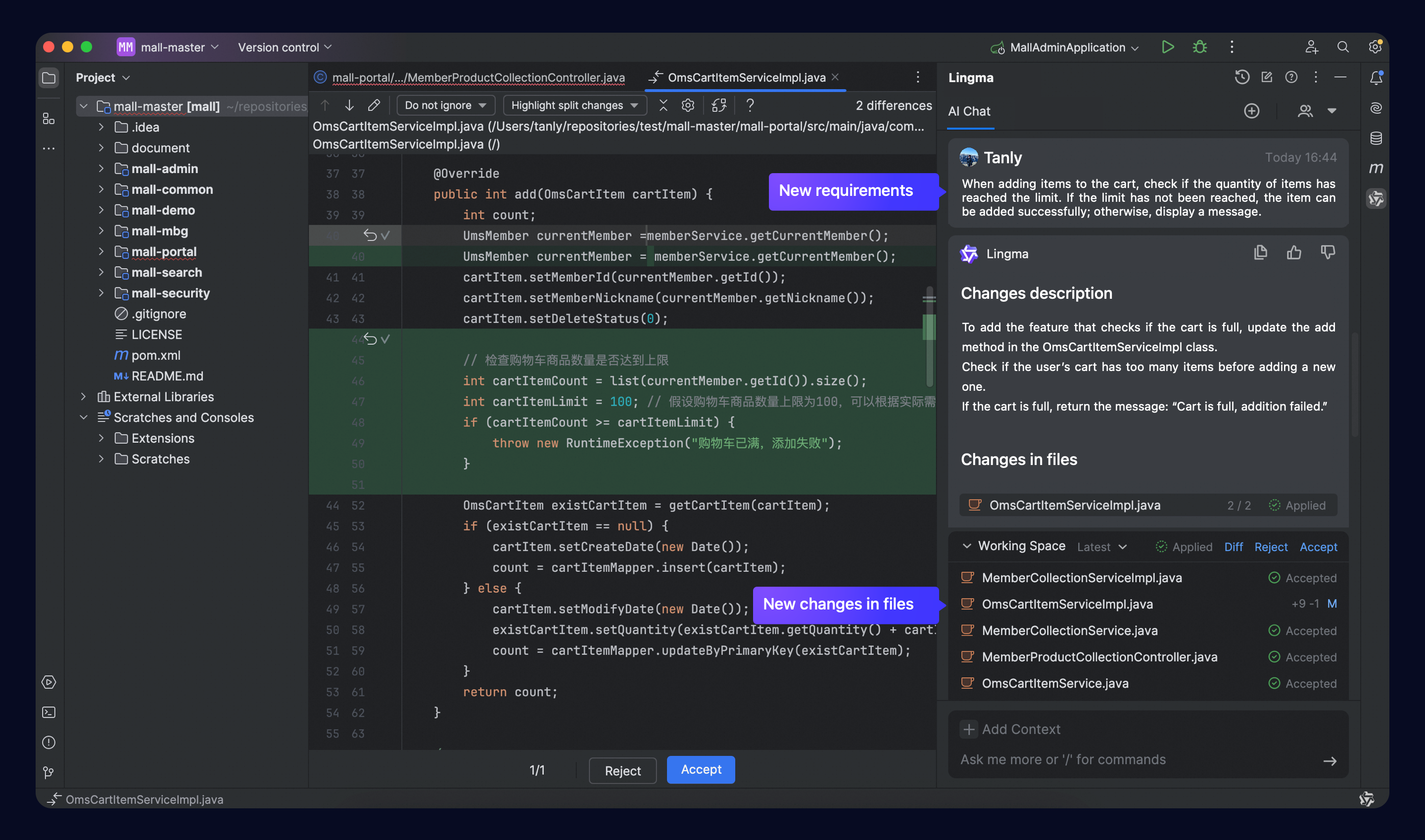Click the blue Accept button
1425x840 pixels.
tap(700, 769)
